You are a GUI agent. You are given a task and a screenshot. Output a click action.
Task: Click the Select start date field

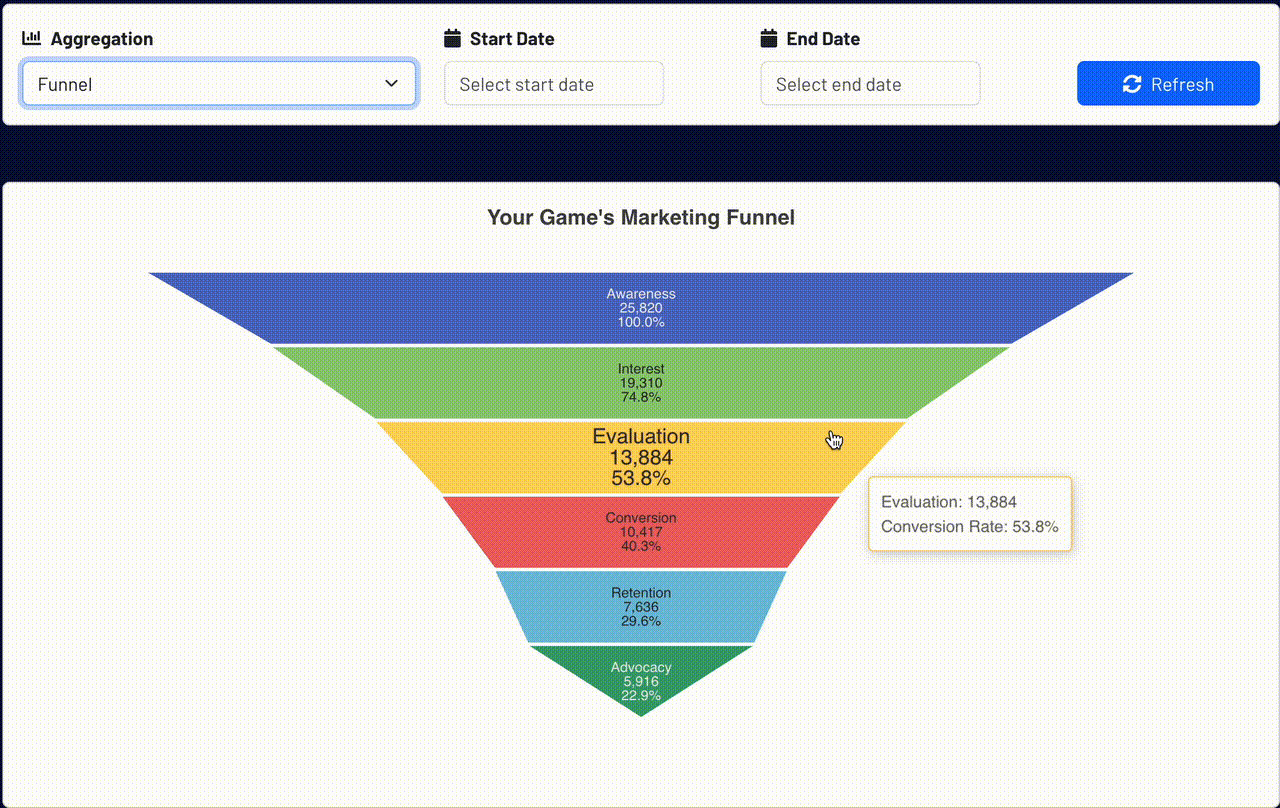point(553,83)
